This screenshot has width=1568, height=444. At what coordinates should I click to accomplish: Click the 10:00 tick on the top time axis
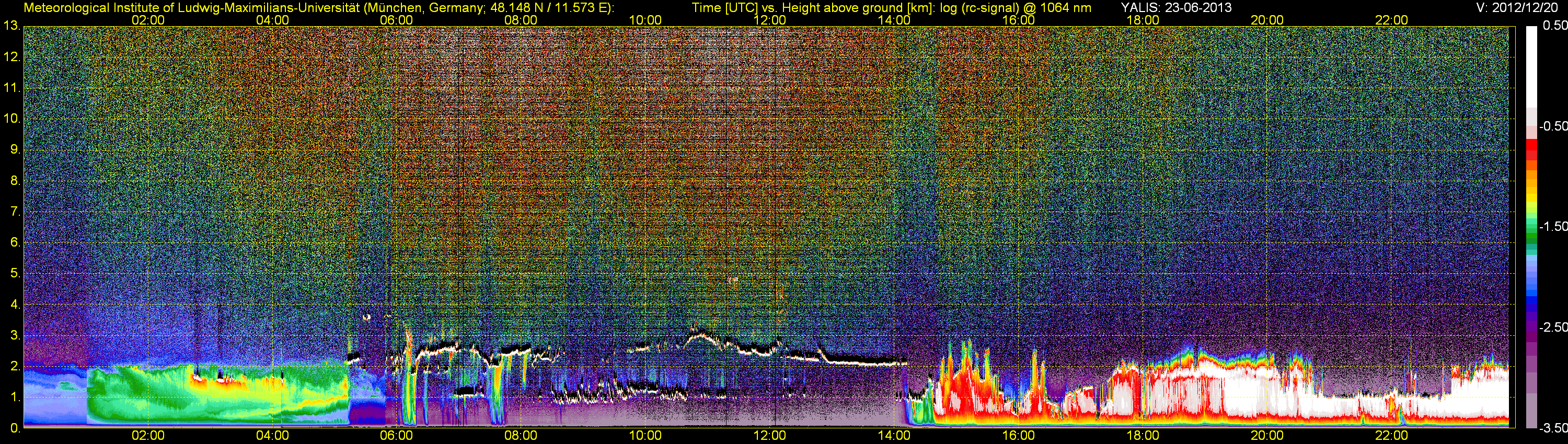pos(645,20)
